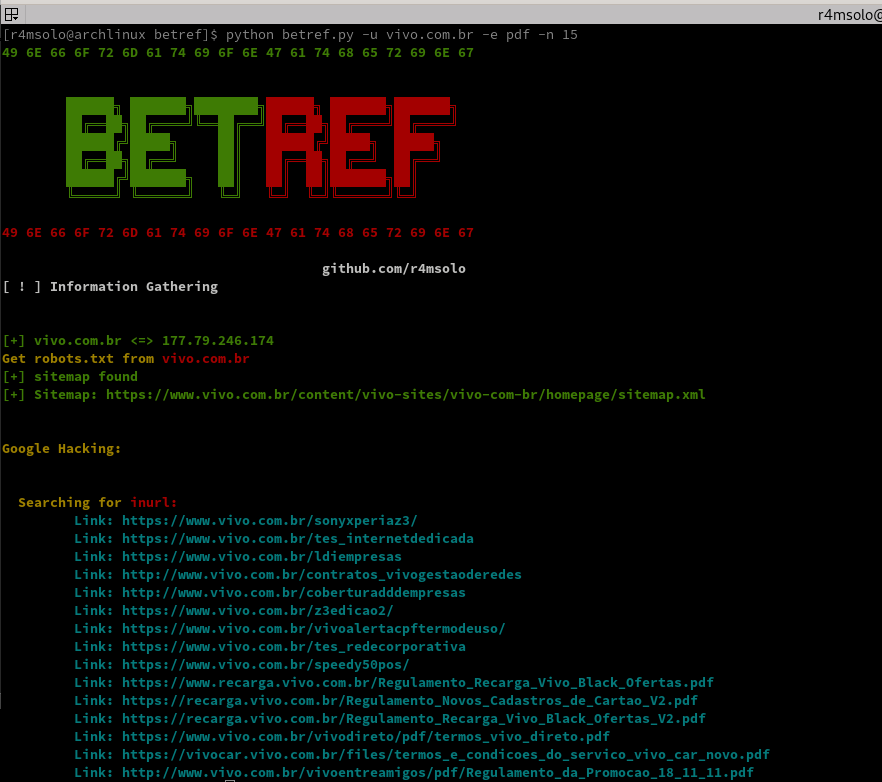Open www.recarga Regulamento_Recarga_Vivo_Black_Ofertas.pdf link

coord(418,683)
